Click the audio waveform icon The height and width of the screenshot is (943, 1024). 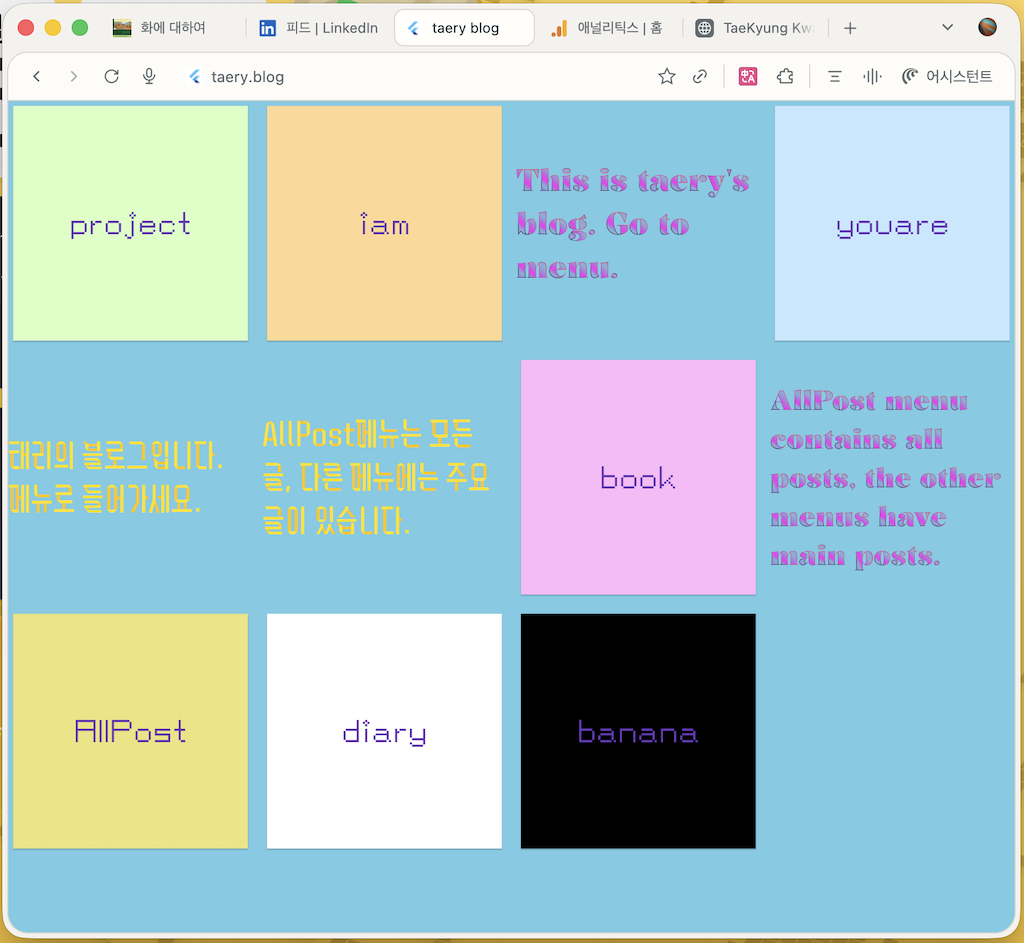pos(872,76)
